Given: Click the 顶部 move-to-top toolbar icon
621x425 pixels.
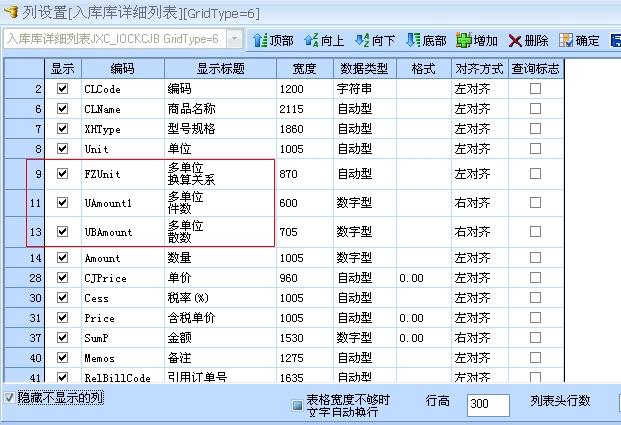Looking at the screenshot, I should 258,40.
